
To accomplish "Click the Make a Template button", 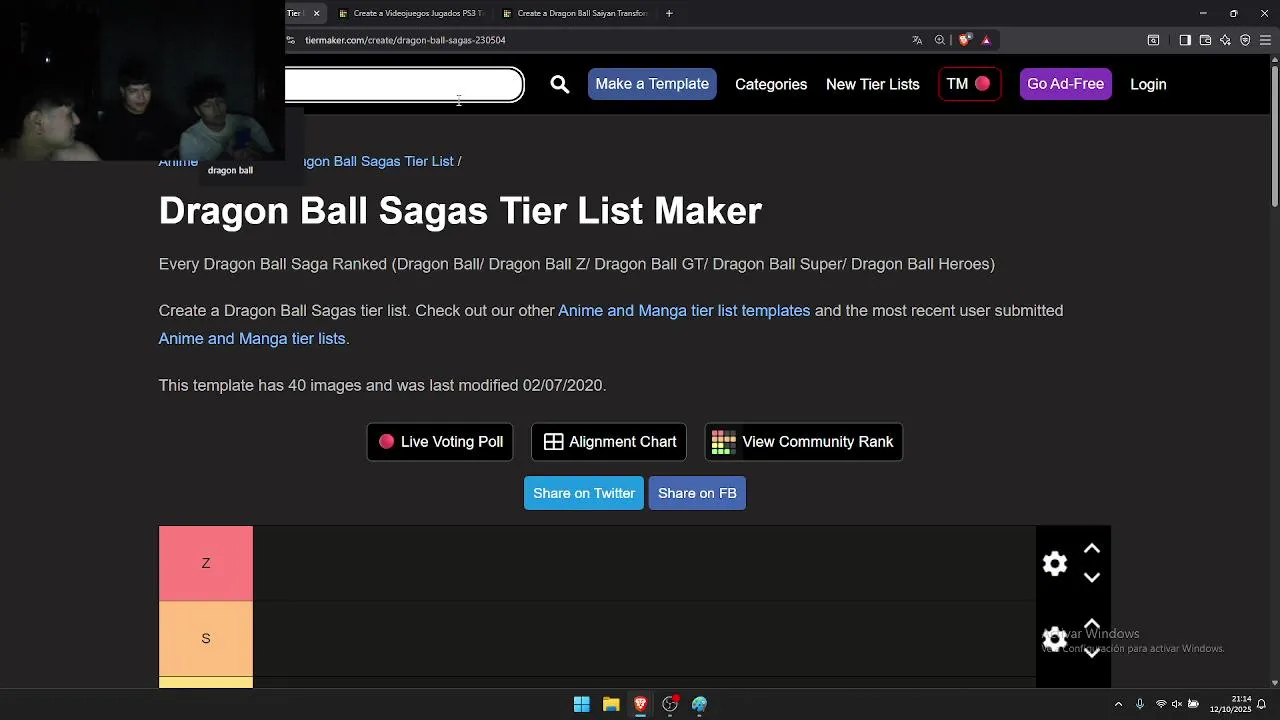I will (652, 84).
